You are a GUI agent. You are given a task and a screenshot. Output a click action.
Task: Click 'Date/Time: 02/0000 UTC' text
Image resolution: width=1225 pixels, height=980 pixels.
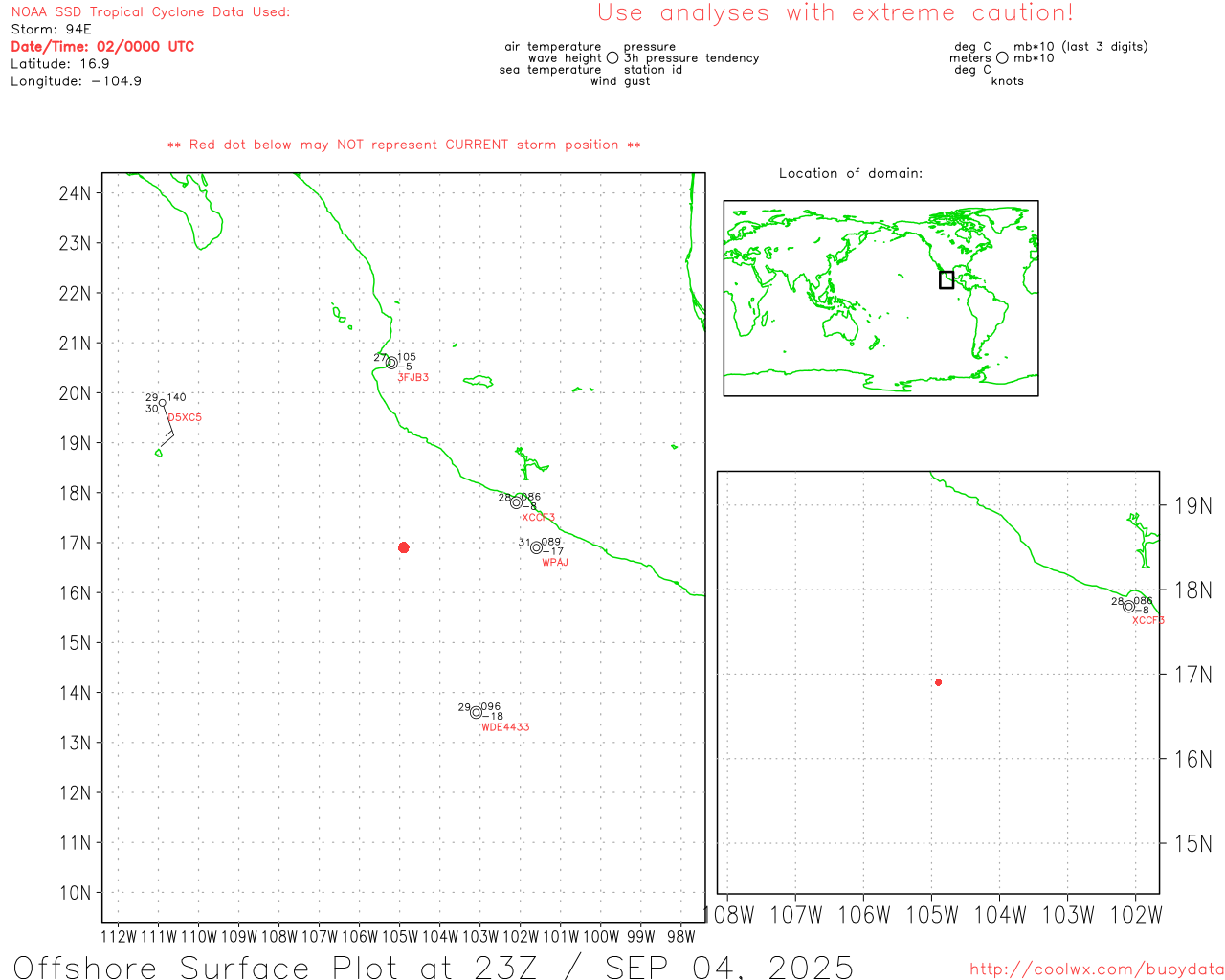tap(102, 46)
